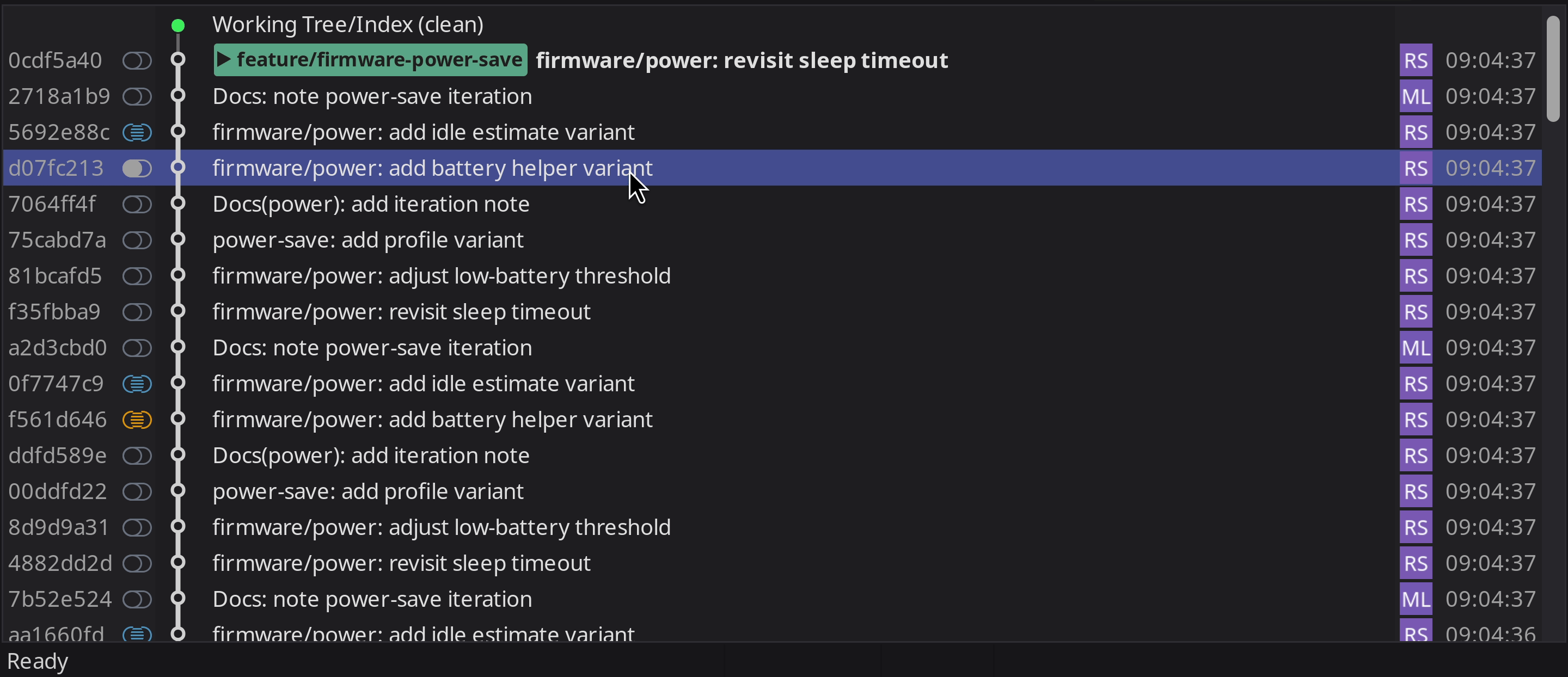Select the Working Tree/Index (clean) row
This screenshot has width=1568, height=677.
[347, 25]
